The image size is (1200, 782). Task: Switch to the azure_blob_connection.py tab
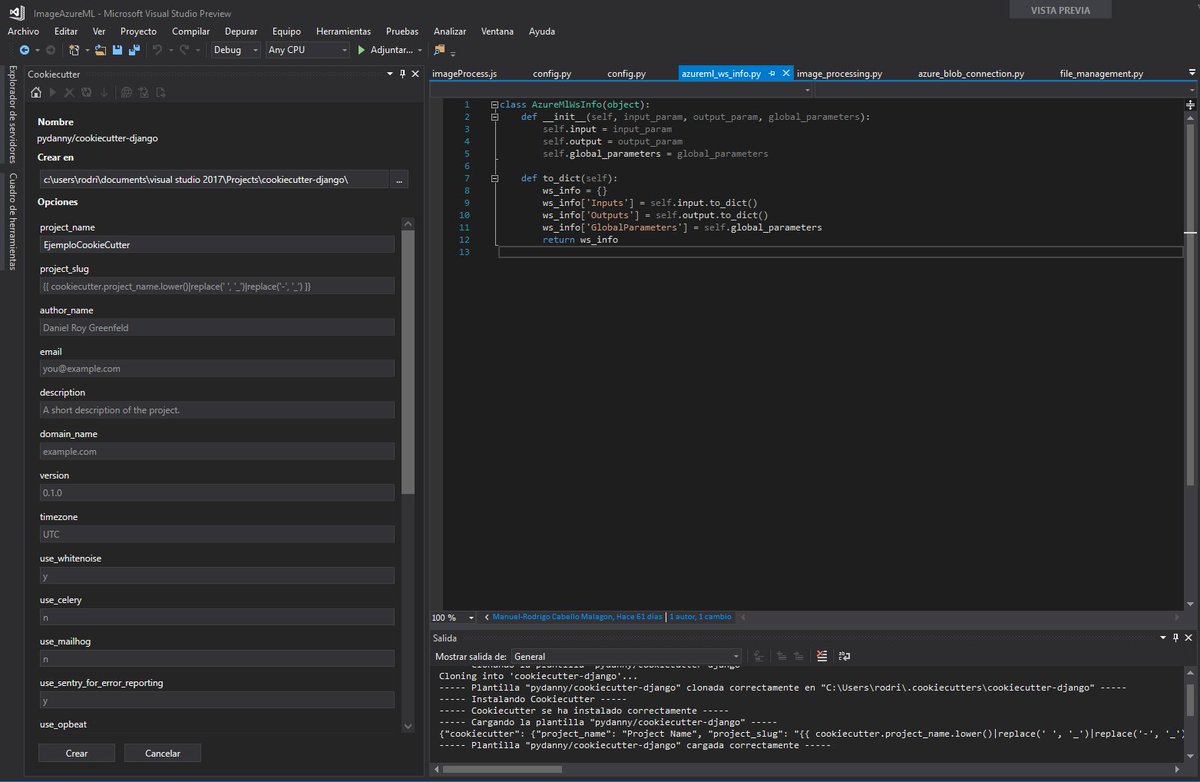971,73
